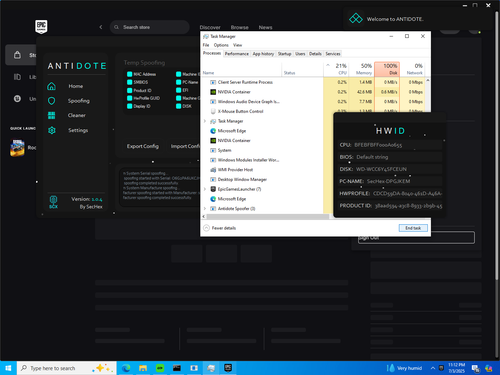Viewport: 500px width, 375px height.
Task: Open the Library icon in Epic launcher
Action: click(17, 77)
